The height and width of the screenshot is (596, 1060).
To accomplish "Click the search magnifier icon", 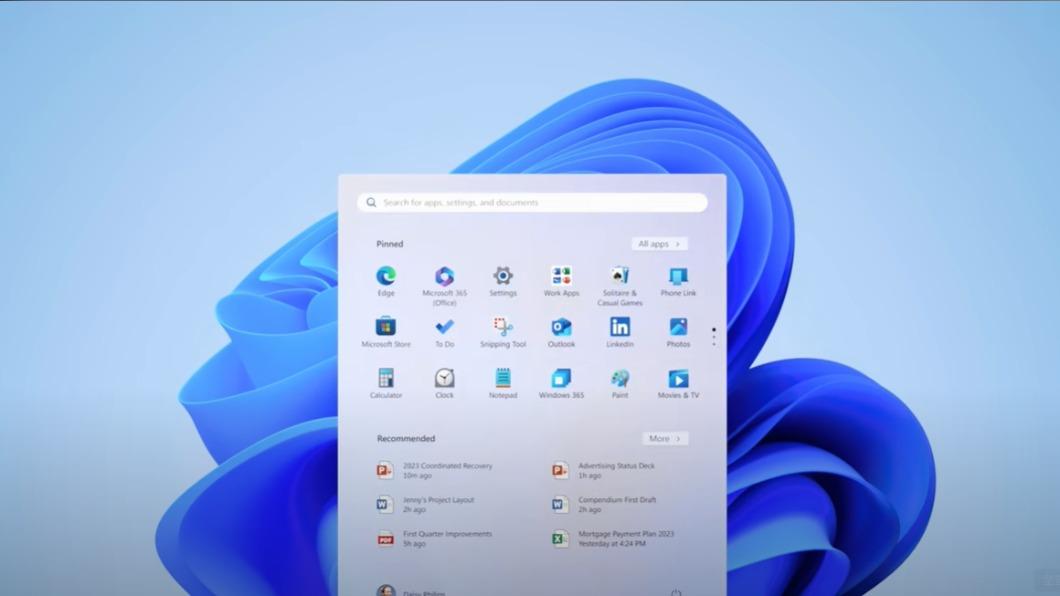I will 371,202.
